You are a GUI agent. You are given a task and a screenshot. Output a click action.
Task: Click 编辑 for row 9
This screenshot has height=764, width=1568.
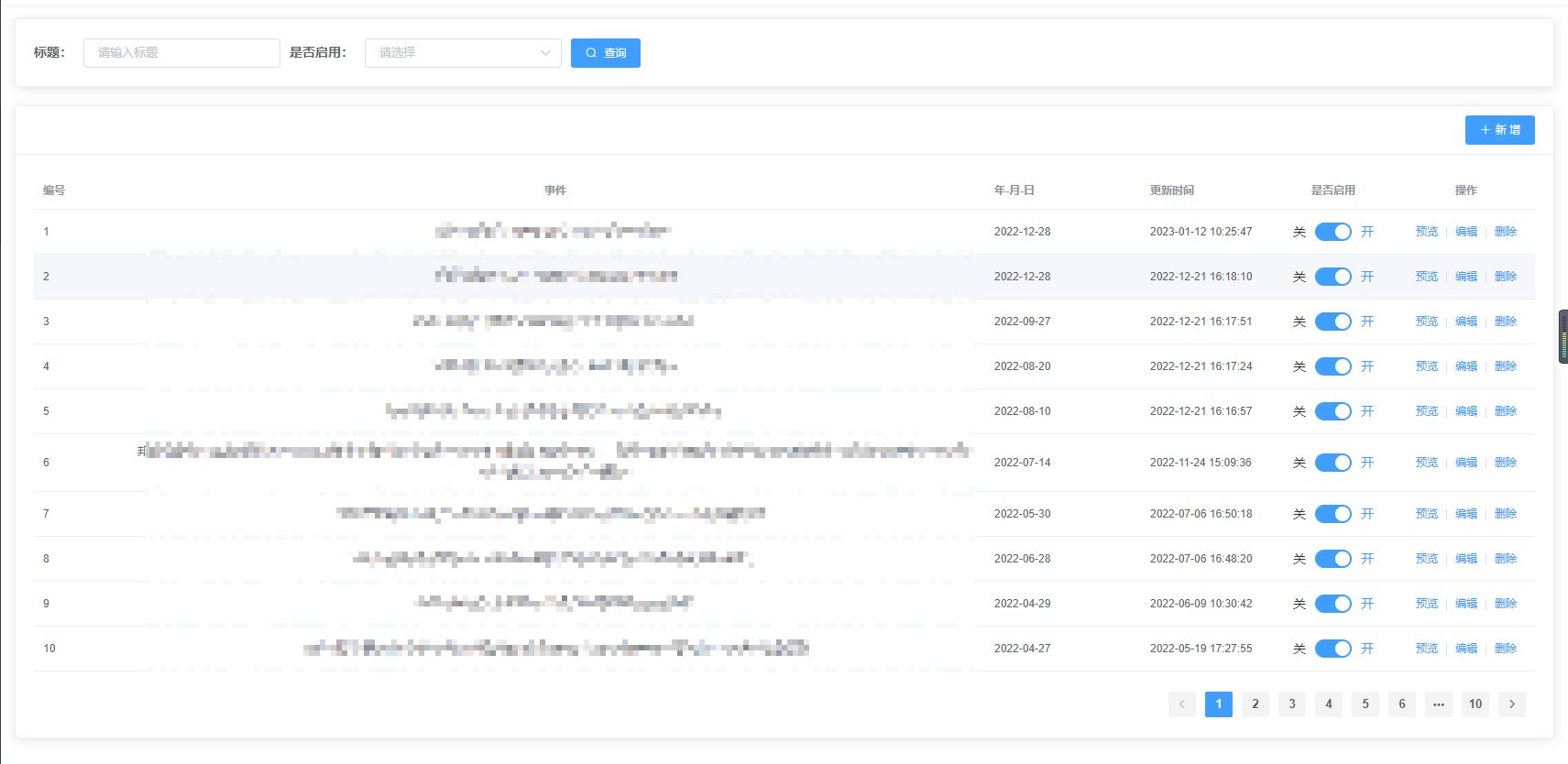click(1466, 604)
